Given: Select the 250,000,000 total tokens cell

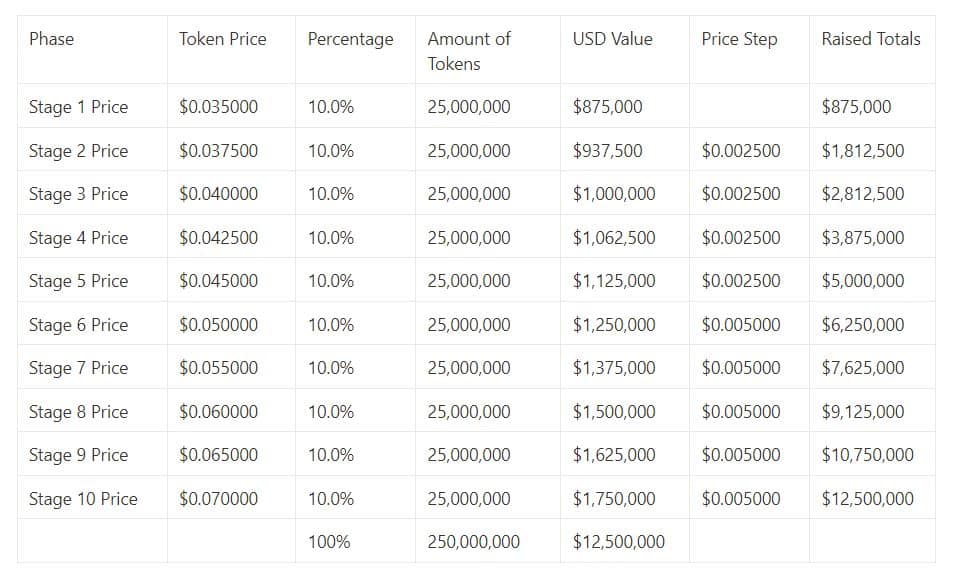Looking at the screenshot, I should click(x=473, y=542).
